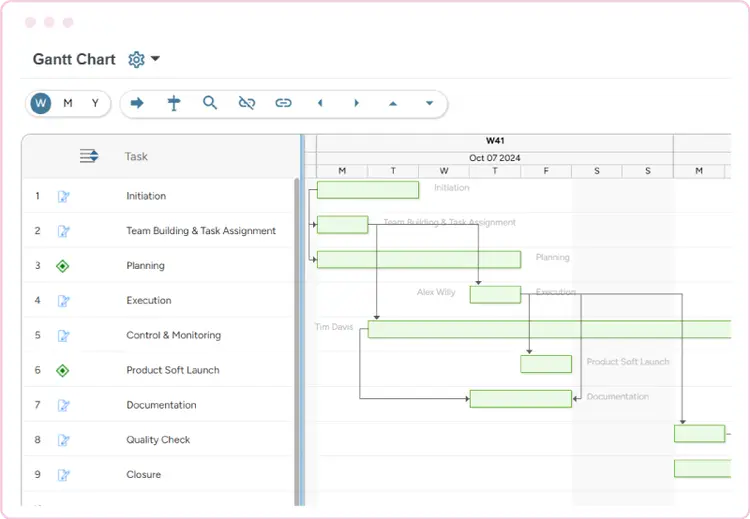Click the task list vertical scrollbar
Screen dimensions: 750x519
pos(297,342)
